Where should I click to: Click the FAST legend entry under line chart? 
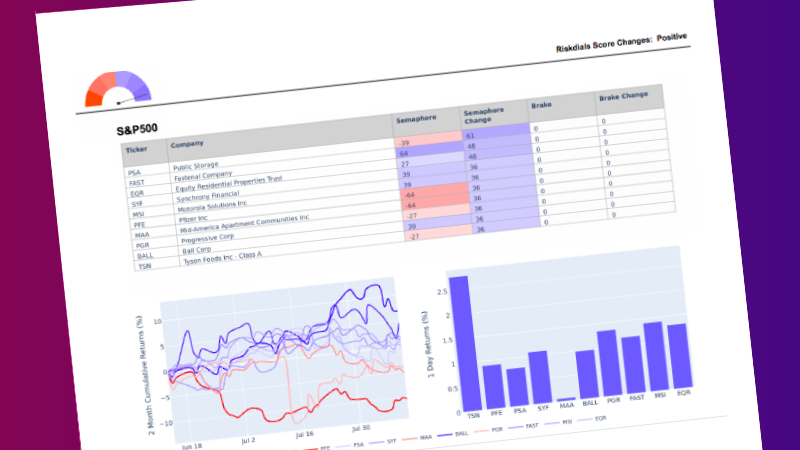pyautogui.click(x=523, y=426)
